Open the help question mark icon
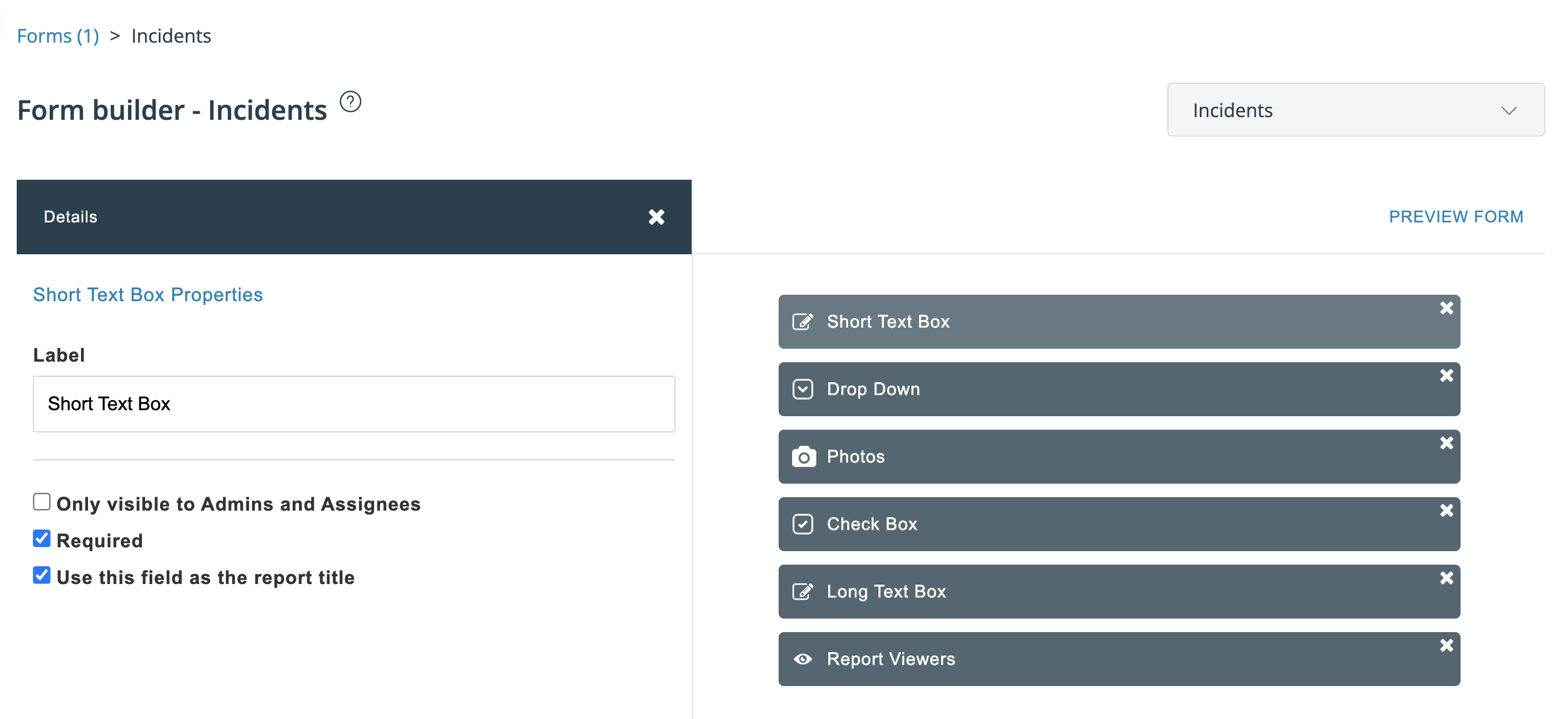 [350, 101]
